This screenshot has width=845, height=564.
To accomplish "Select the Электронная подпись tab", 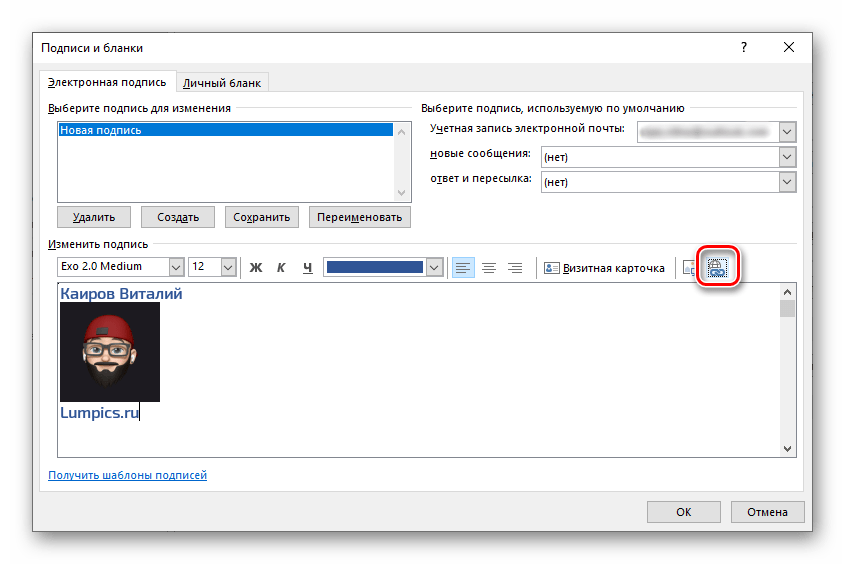I will click(107, 82).
